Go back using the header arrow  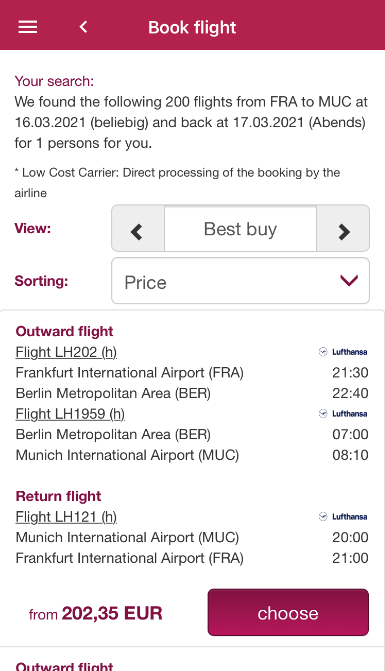click(83, 27)
